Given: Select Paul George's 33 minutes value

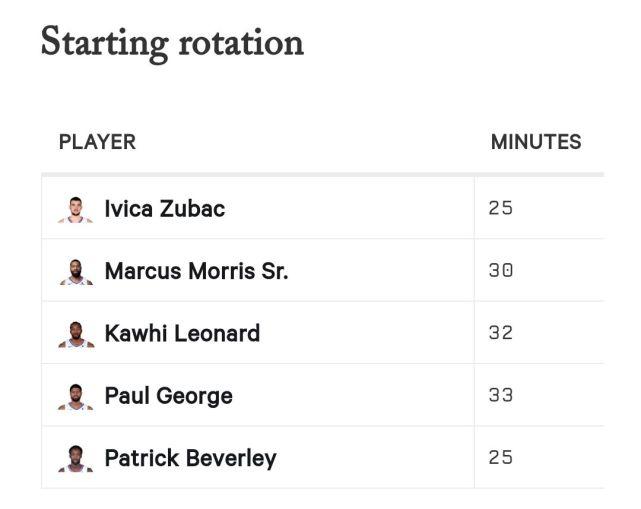Looking at the screenshot, I should tap(500, 395).
